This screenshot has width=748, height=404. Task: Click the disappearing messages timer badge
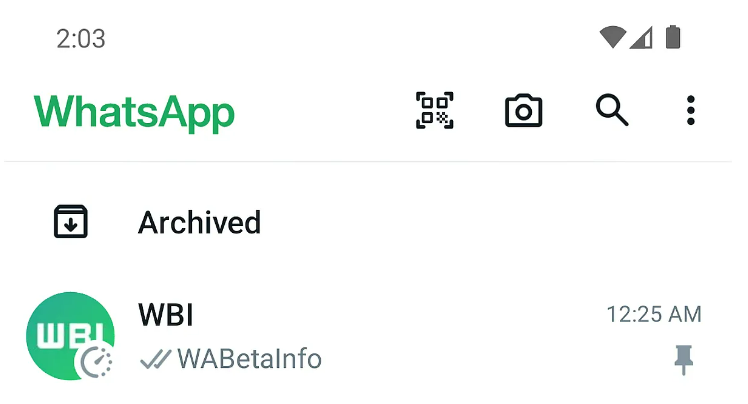coord(96,362)
